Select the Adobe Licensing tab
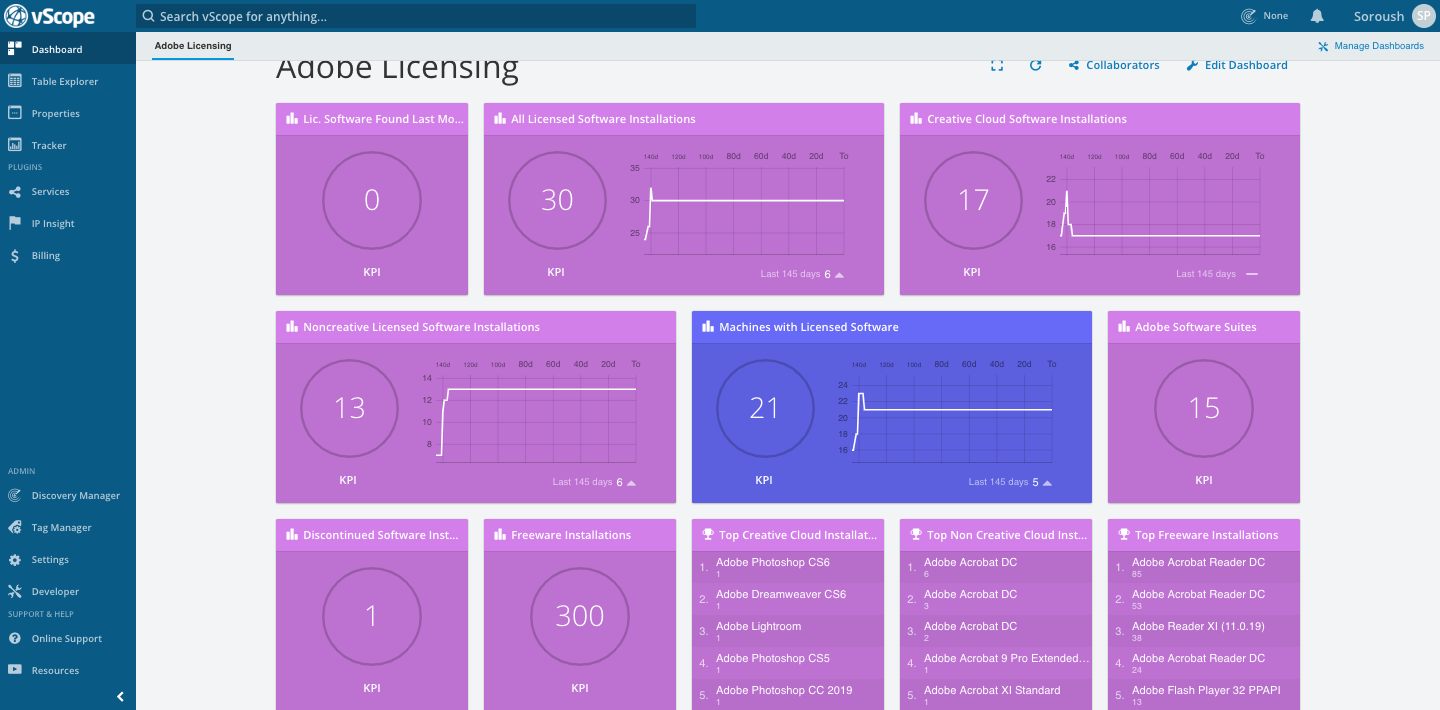 pos(193,46)
